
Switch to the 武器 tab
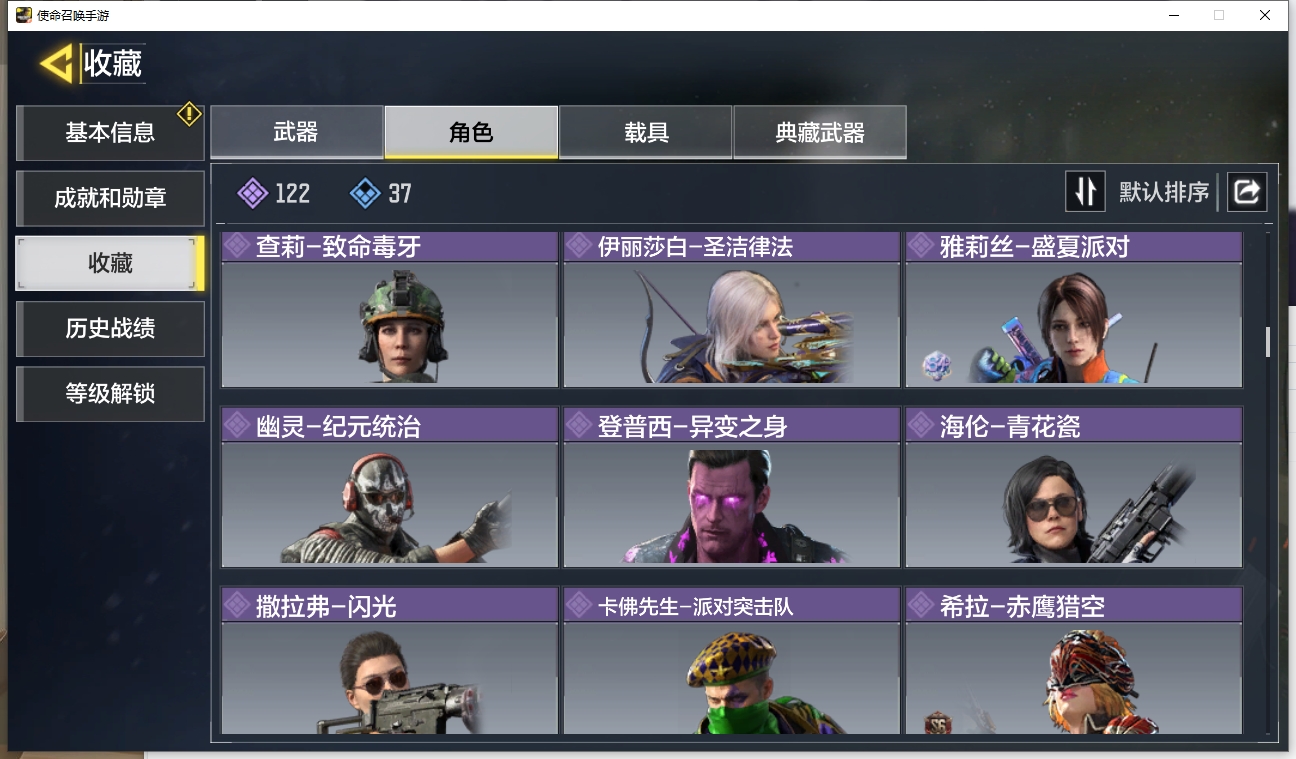296,132
